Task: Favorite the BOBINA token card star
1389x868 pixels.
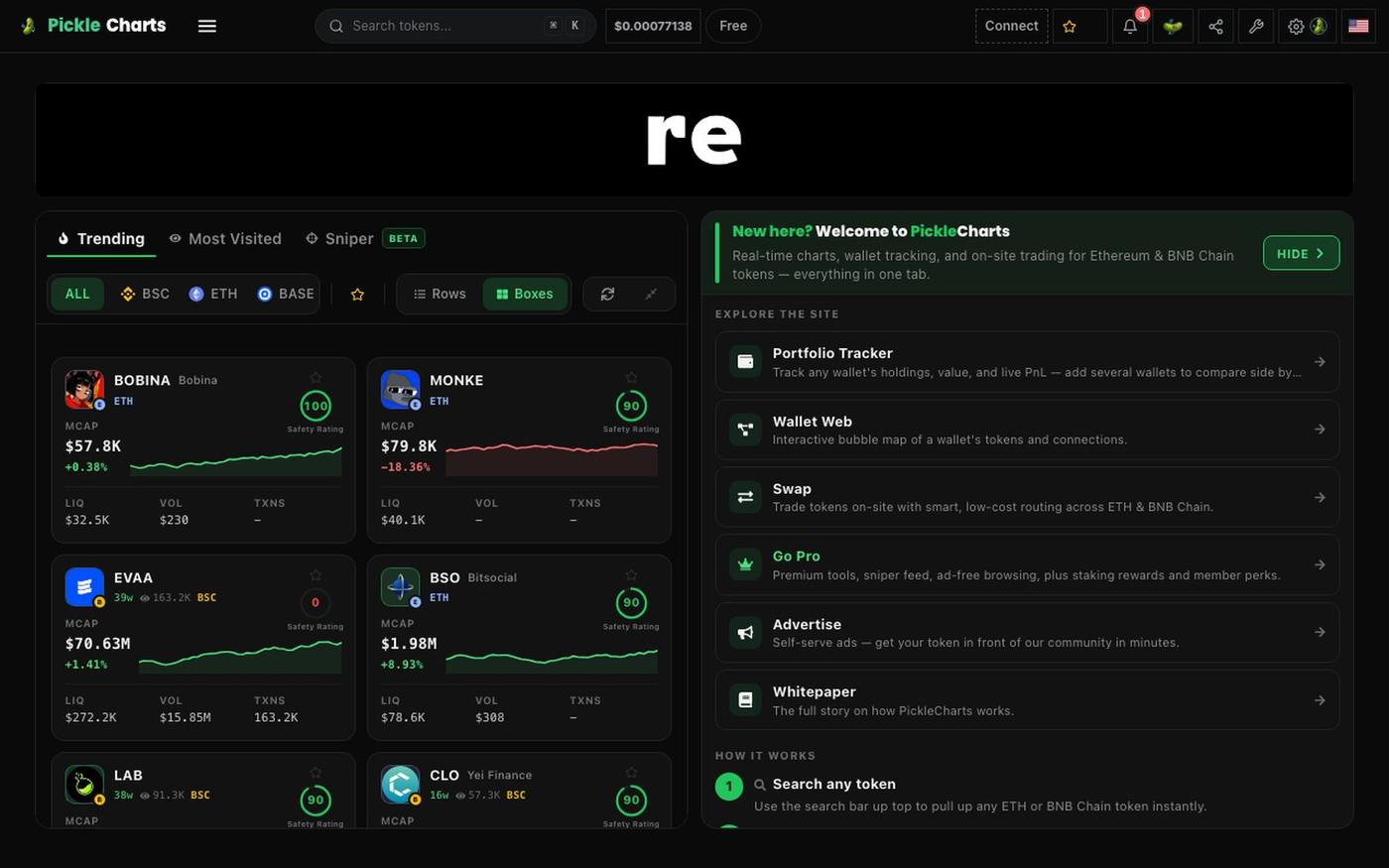Action: pos(316,377)
